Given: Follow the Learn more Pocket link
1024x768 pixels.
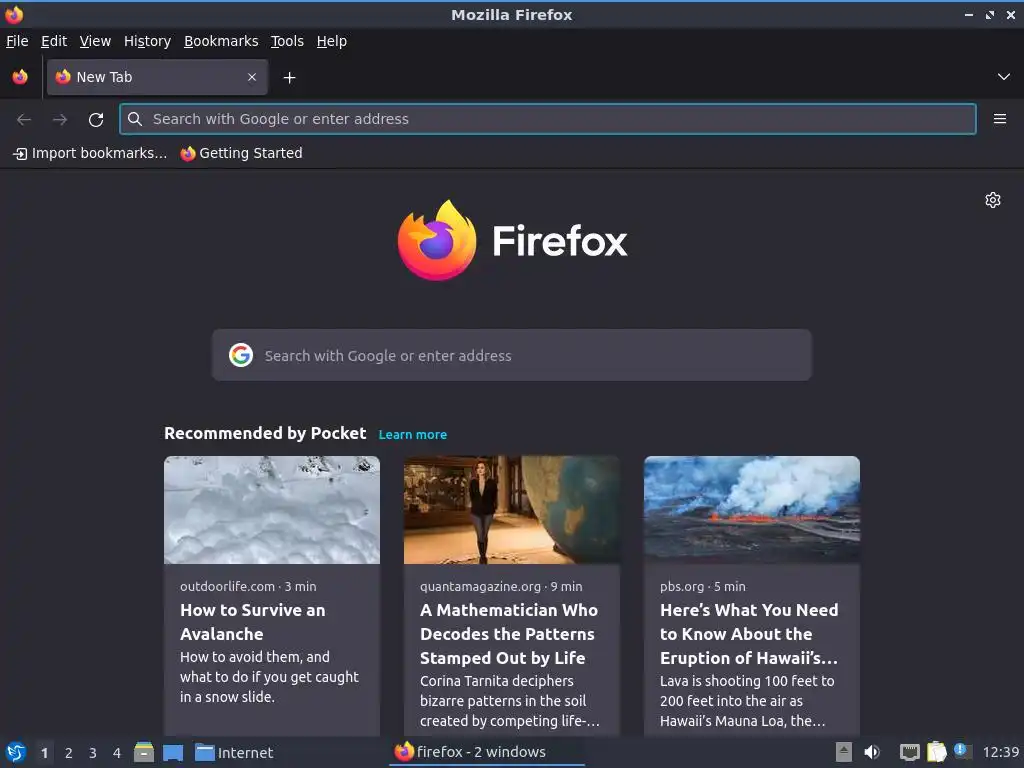Looking at the screenshot, I should click(x=413, y=435).
